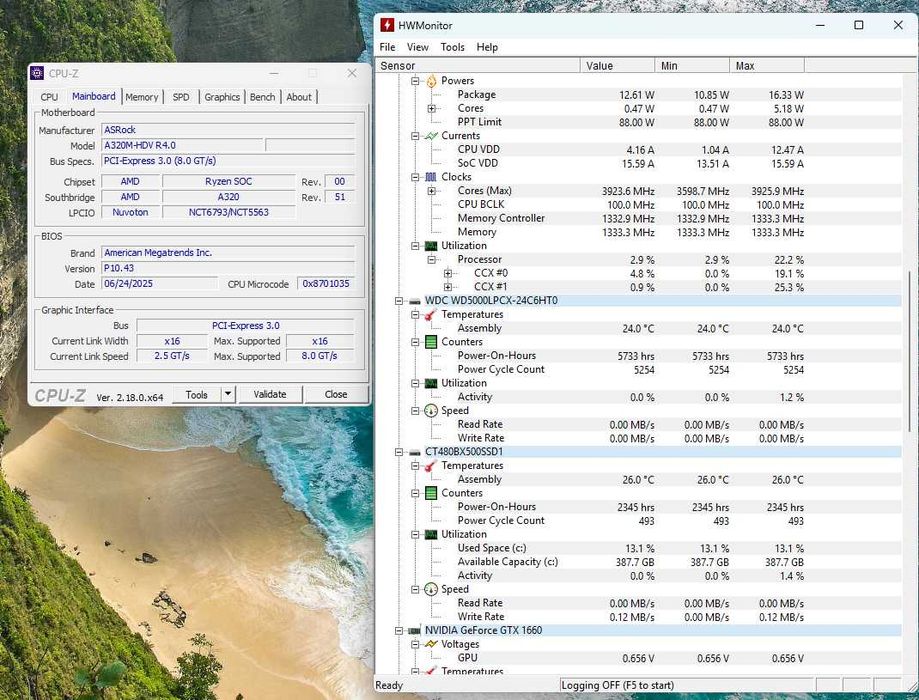Click the flame icon beside Powers

[431, 81]
